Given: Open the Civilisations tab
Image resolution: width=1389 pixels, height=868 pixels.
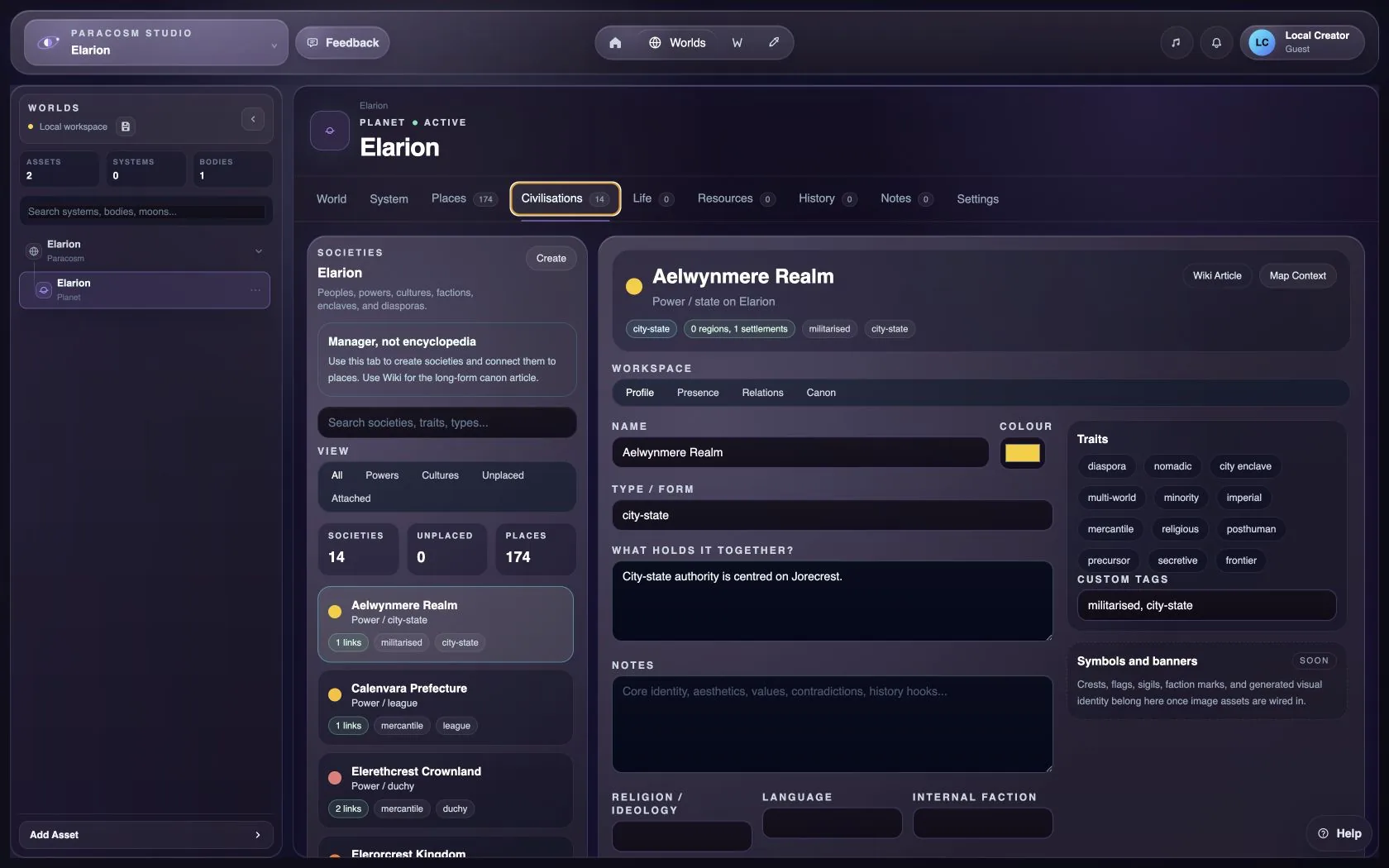Looking at the screenshot, I should [566, 199].
